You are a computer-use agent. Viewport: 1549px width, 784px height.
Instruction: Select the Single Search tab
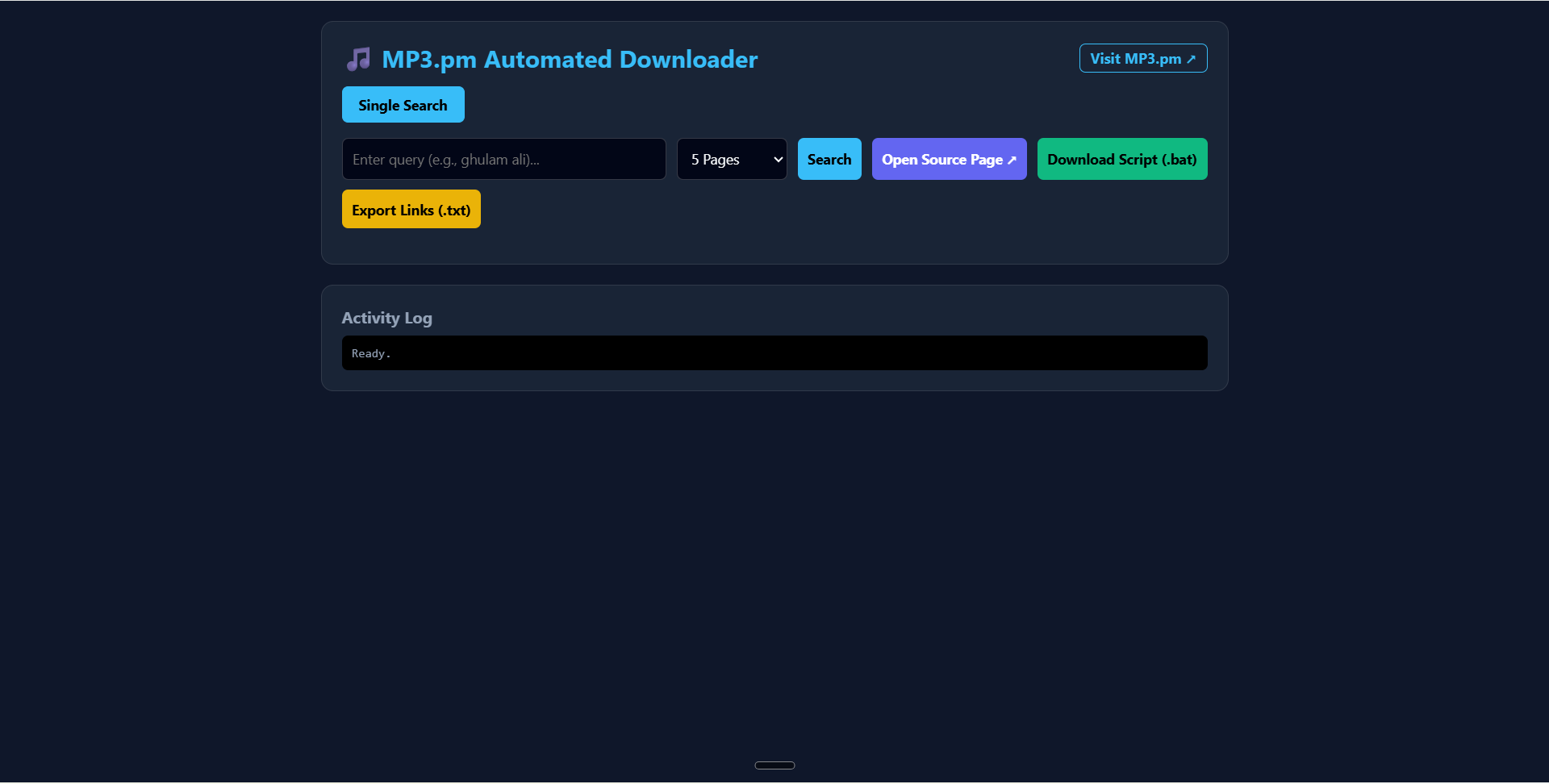tap(403, 105)
